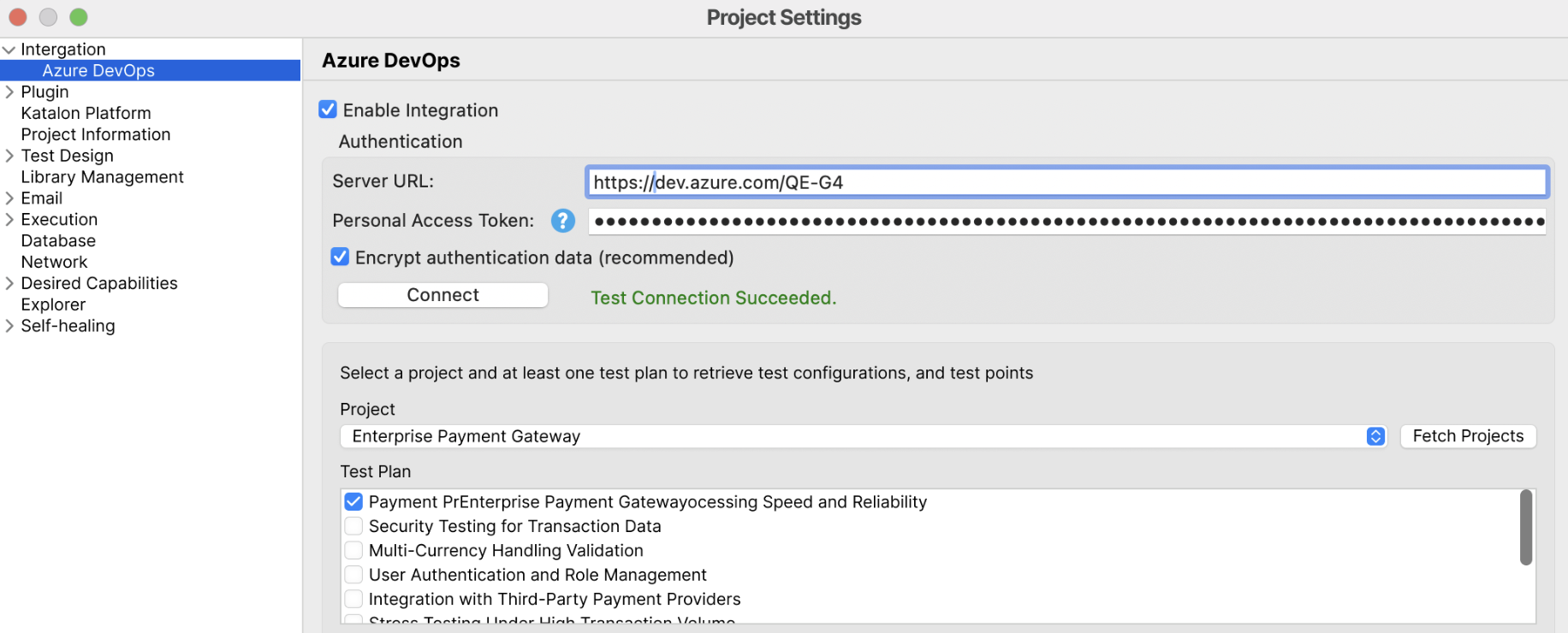The image size is (1568, 633).
Task: Expand the Email settings node
Action: [9, 198]
